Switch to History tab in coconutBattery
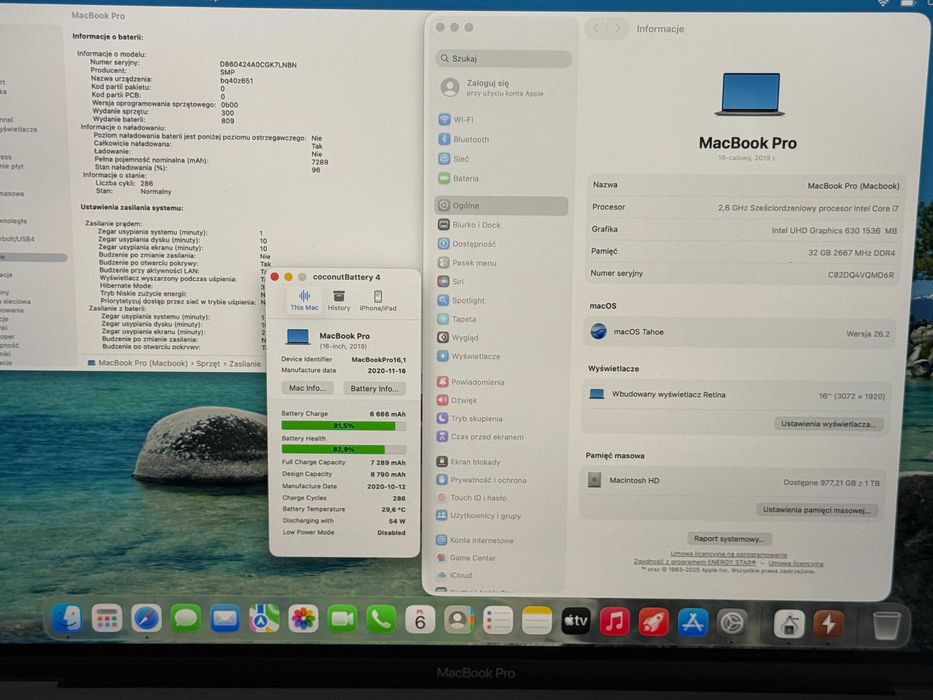This screenshot has height=700, width=933. pos(339,301)
